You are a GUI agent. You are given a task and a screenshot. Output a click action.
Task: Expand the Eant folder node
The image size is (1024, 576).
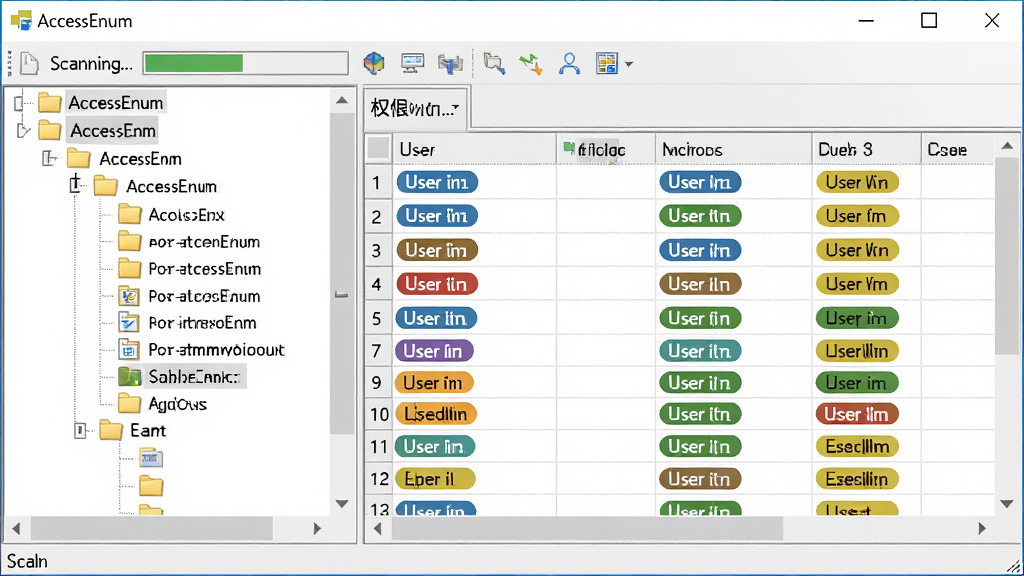(80, 430)
